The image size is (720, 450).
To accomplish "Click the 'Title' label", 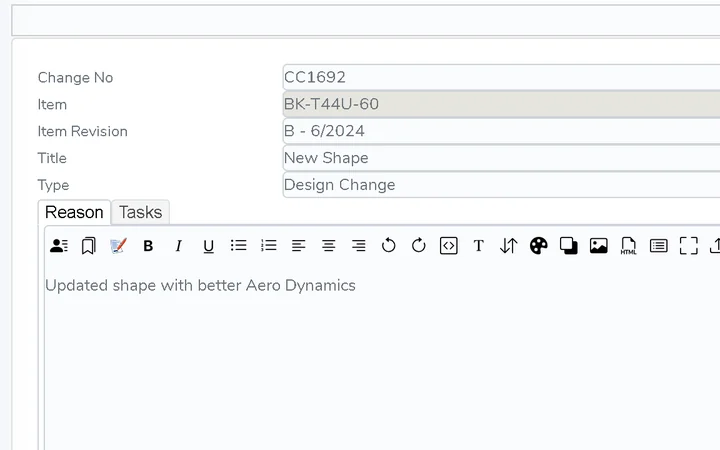I will click(x=52, y=158).
